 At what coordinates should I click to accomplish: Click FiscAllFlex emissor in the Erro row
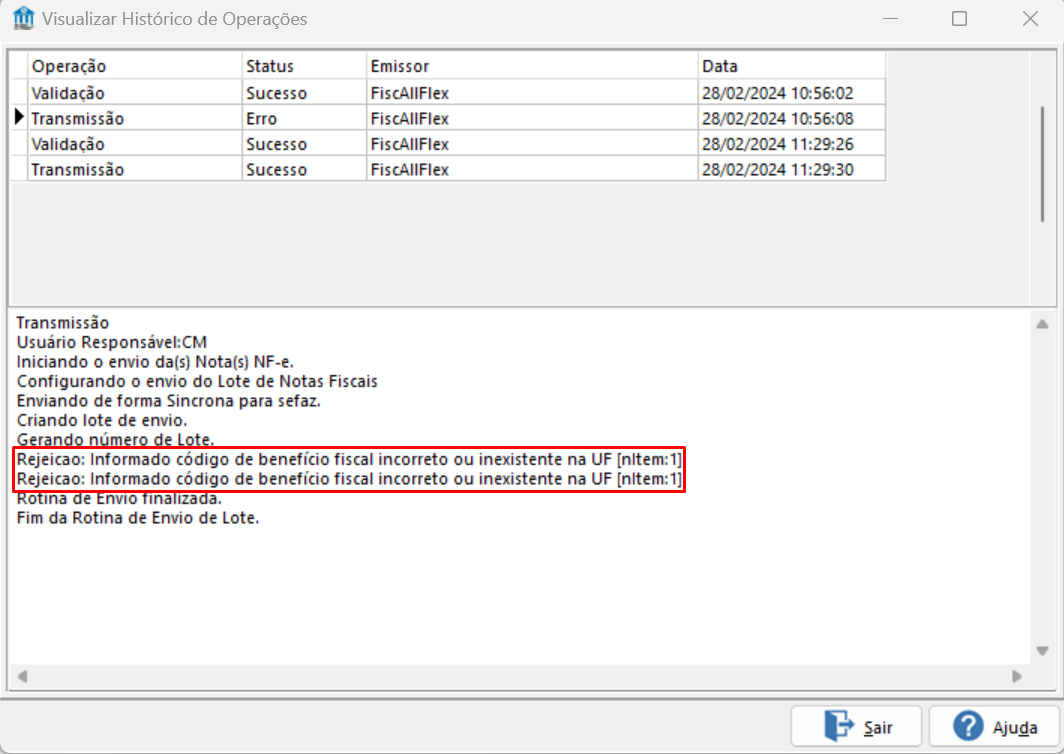[x=532, y=118]
